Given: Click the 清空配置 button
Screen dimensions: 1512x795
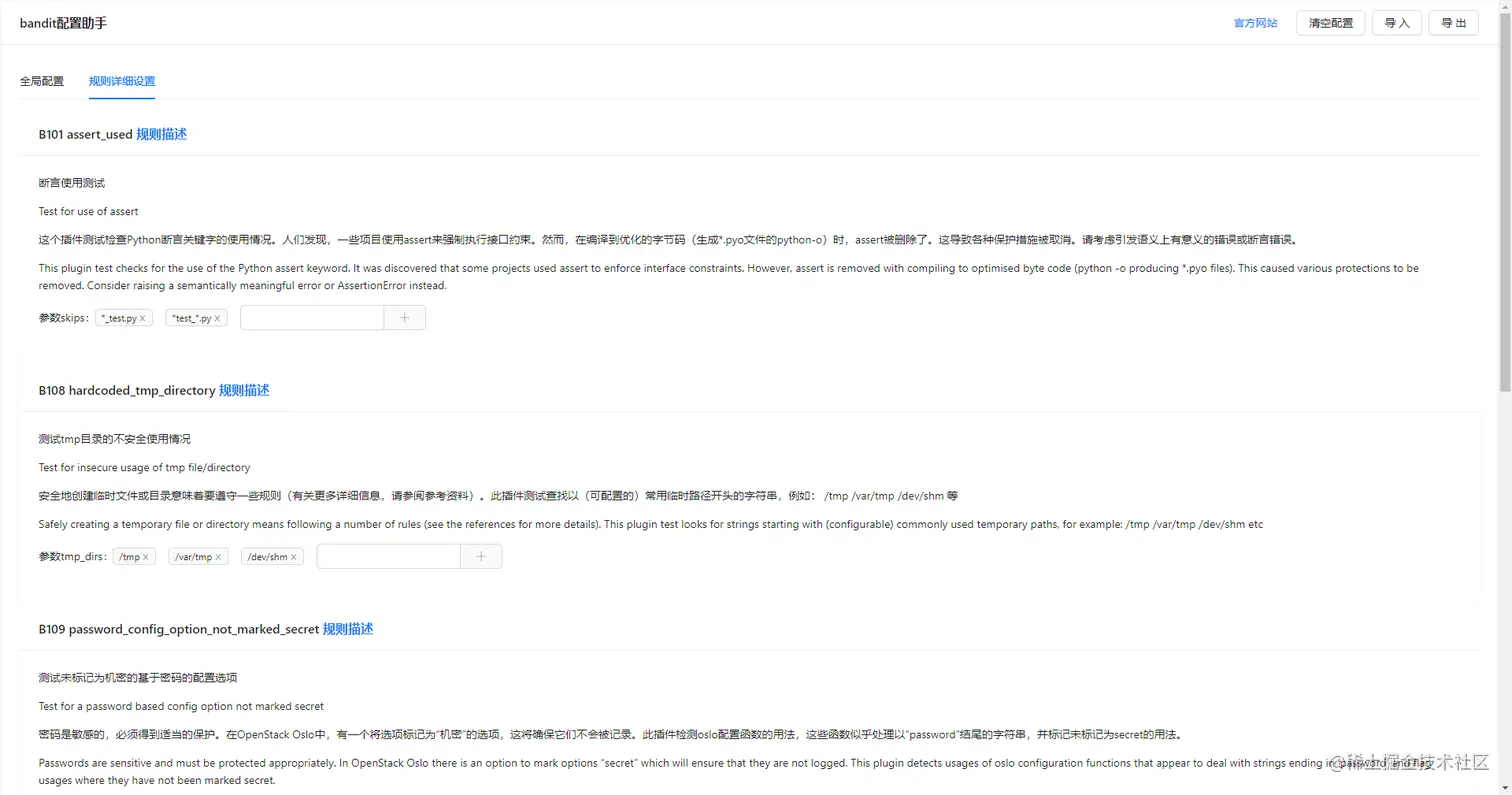Looking at the screenshot, I should click(1331, 23).
